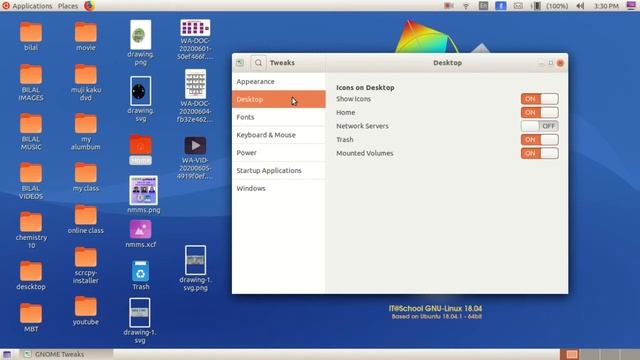Open Fonts section in Tweaks
The height and width of the screenshot is (360, 640).
(x=278, y=117)
